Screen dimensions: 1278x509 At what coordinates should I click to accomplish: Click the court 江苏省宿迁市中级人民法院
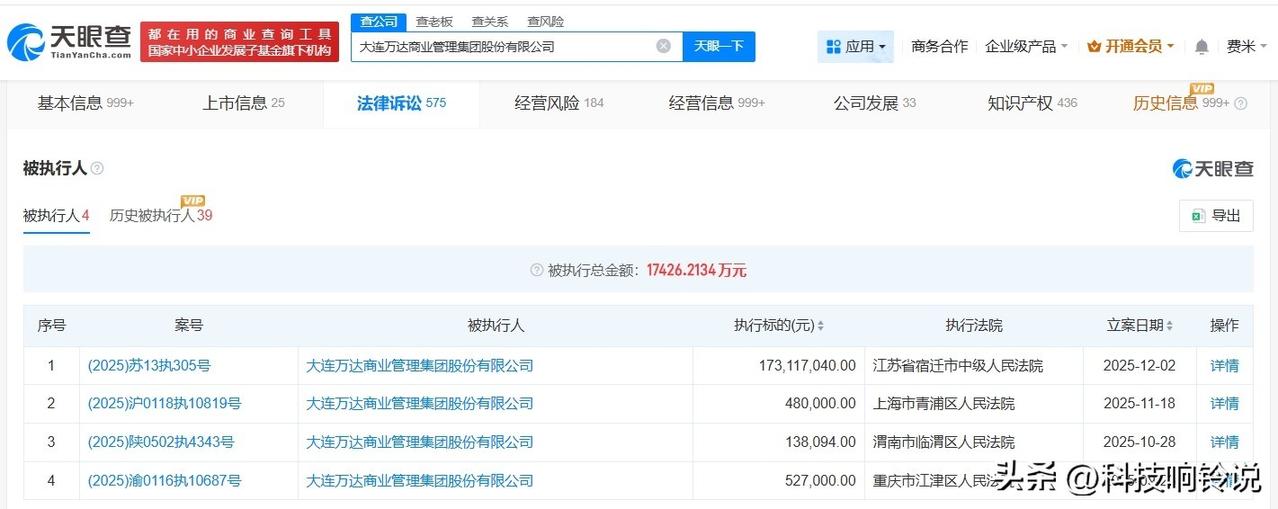click(958, 366)
